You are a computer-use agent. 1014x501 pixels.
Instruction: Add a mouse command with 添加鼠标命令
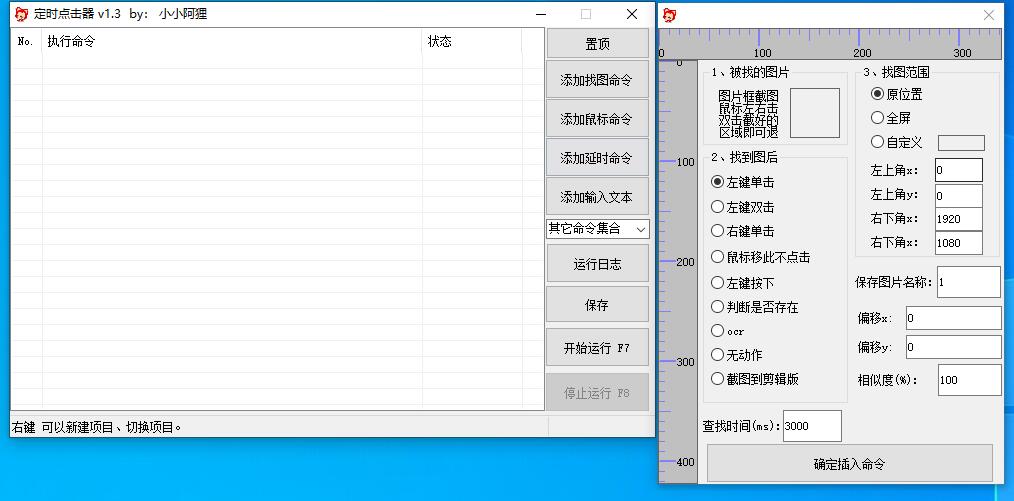(597, 119)
